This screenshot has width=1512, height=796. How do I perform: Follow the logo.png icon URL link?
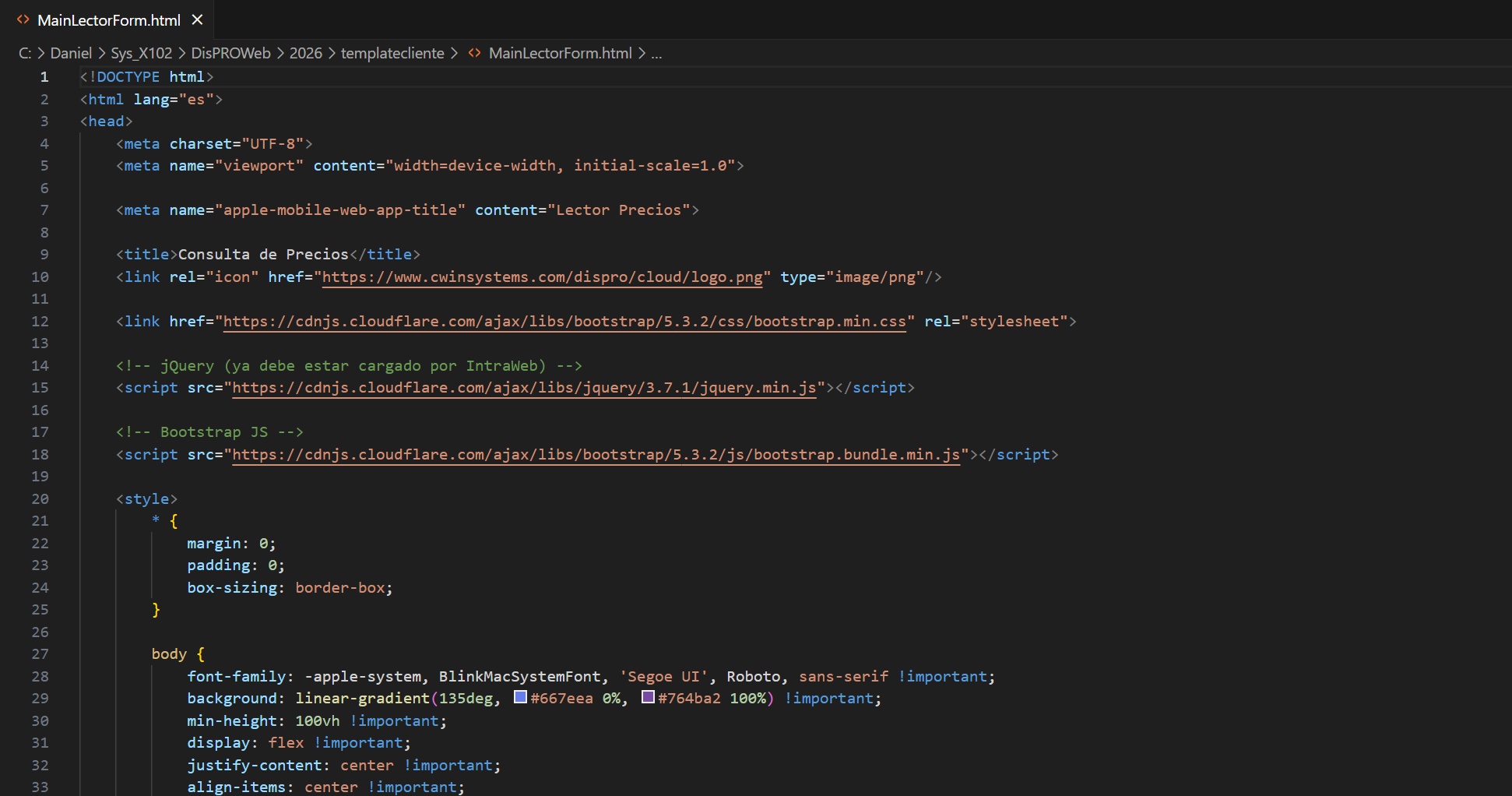coord(542,277)
